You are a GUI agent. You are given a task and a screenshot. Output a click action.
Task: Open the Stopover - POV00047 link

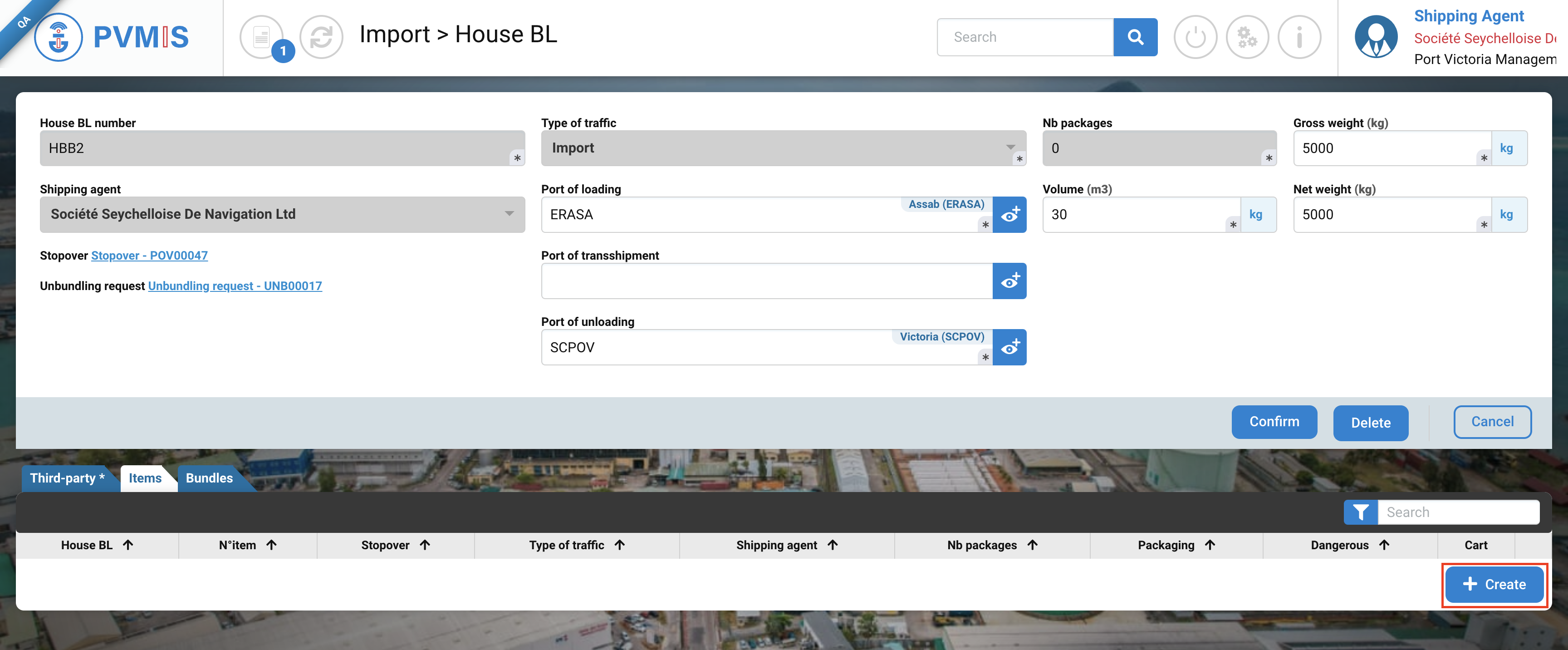(149, 256)
